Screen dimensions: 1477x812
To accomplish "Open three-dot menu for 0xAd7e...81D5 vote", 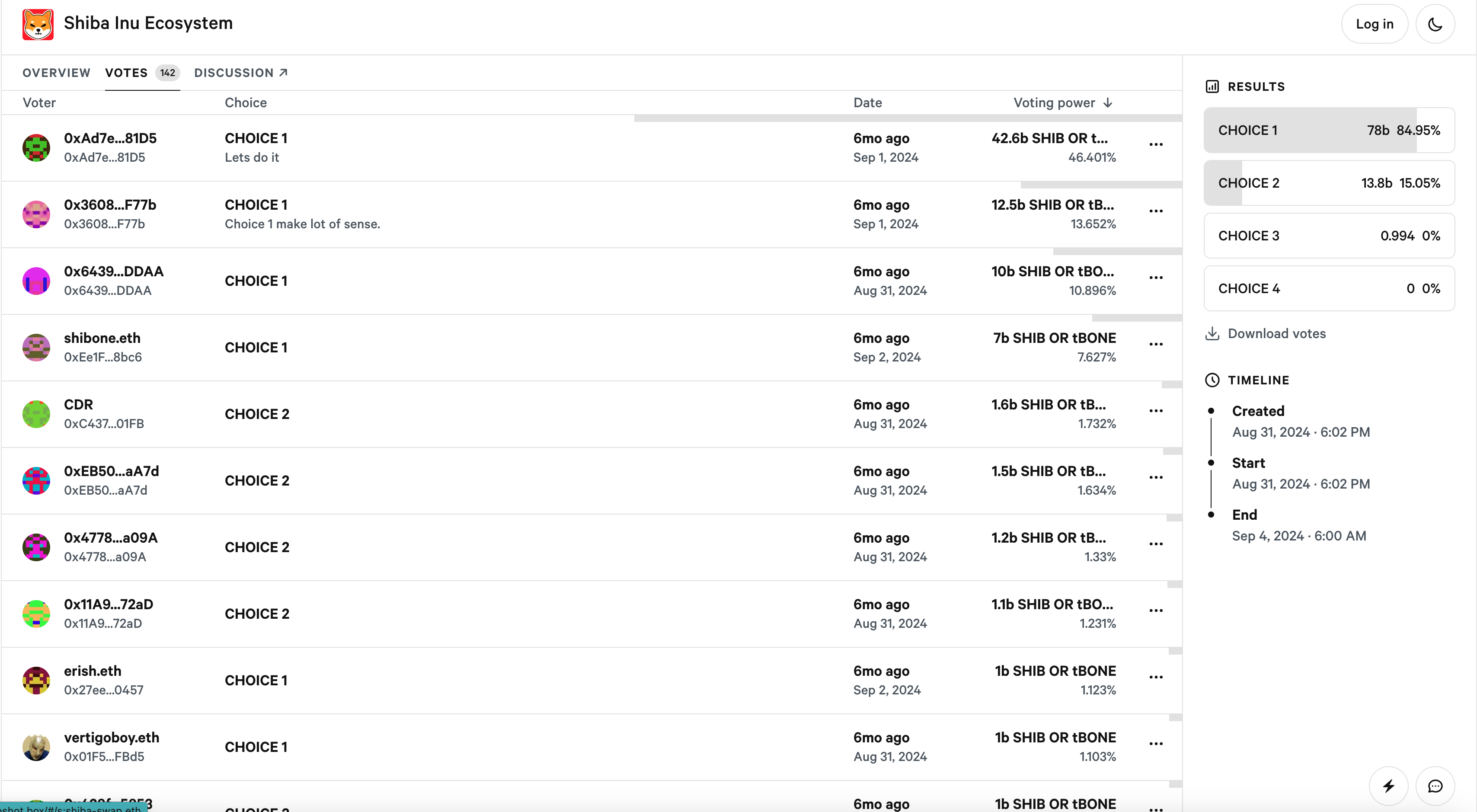I will [1156, 144].
